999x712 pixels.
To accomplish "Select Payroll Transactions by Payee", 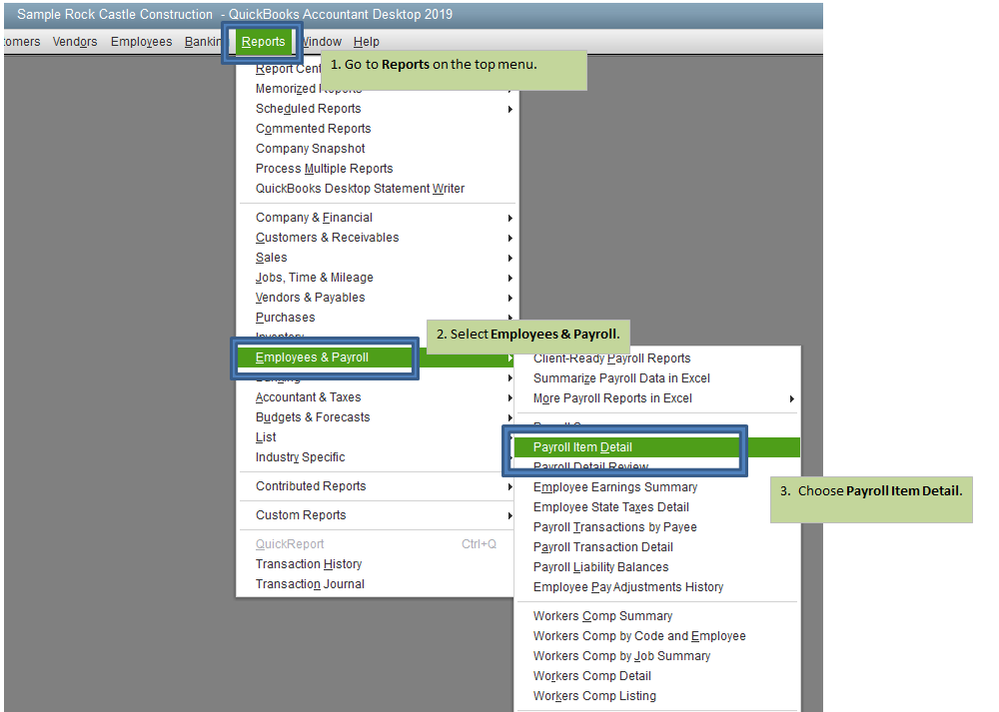I will click(658, 527).
